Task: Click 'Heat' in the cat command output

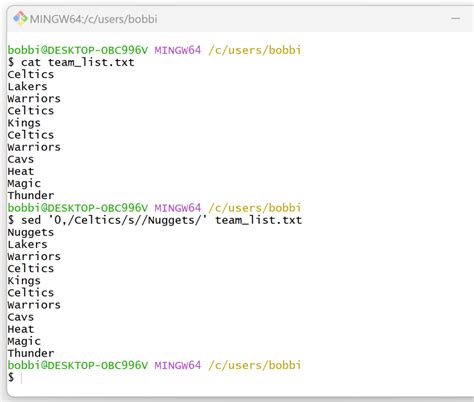Action: pyautogui.click(x=21, y=171)
